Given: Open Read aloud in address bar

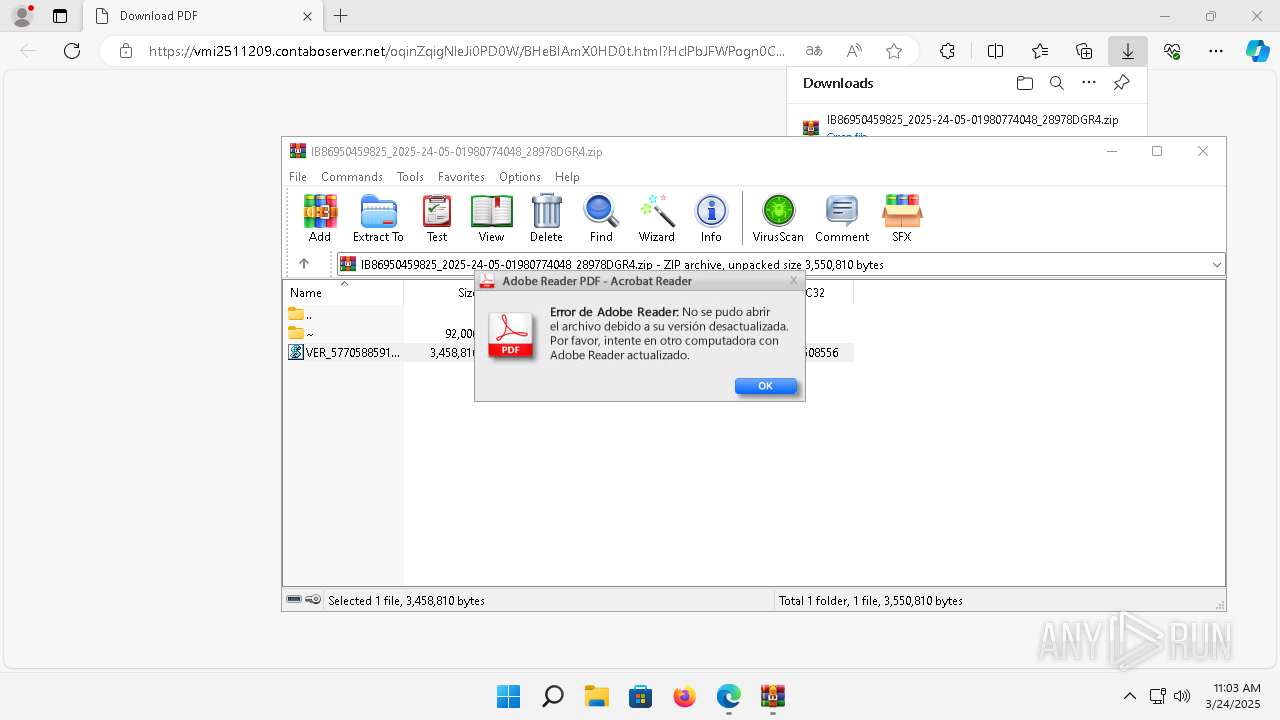Looking at the screenshot, I should pos(854,51).
